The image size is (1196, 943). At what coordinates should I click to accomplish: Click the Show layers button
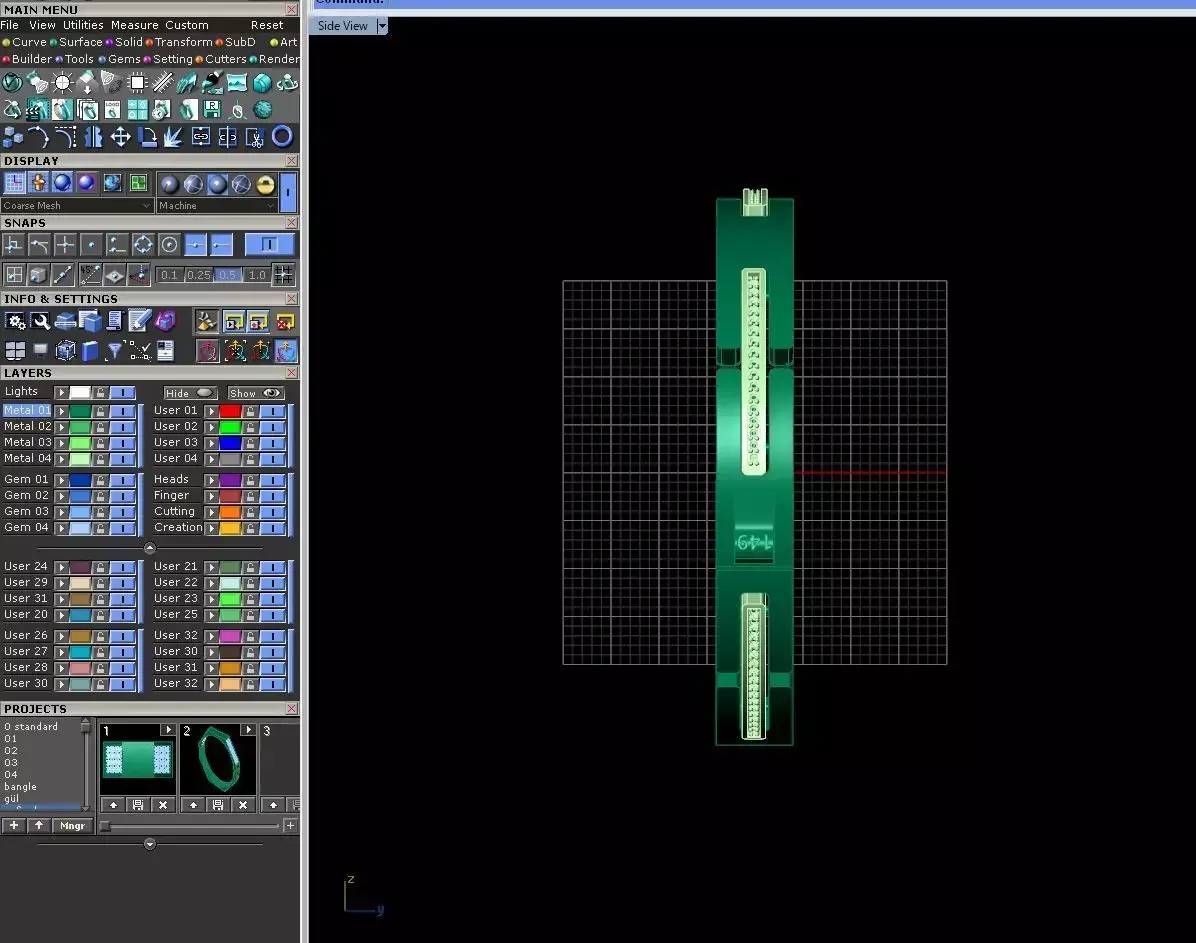[256, 394]
